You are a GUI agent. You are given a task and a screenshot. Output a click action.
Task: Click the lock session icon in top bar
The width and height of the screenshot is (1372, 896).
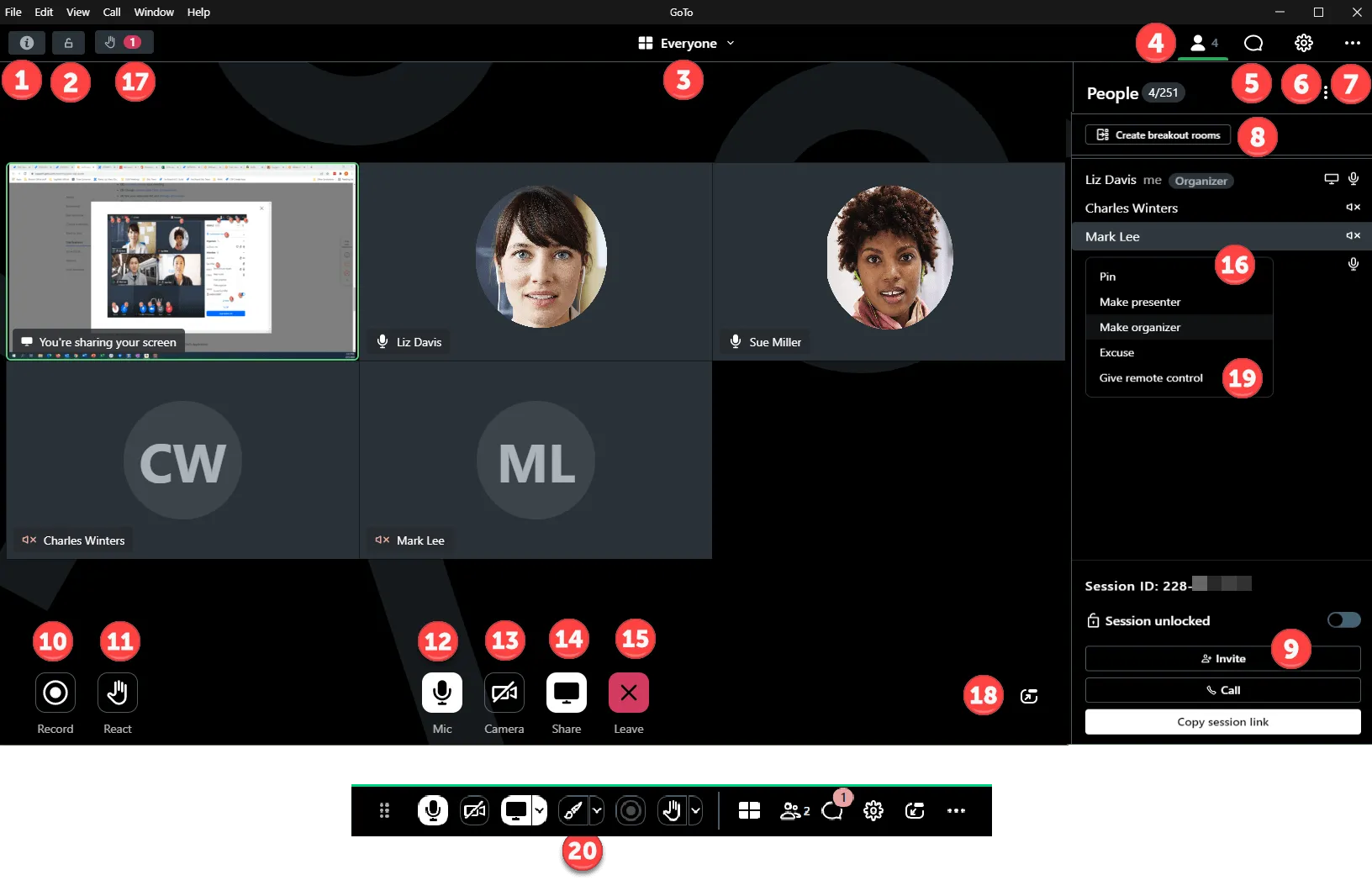point(68,42)
